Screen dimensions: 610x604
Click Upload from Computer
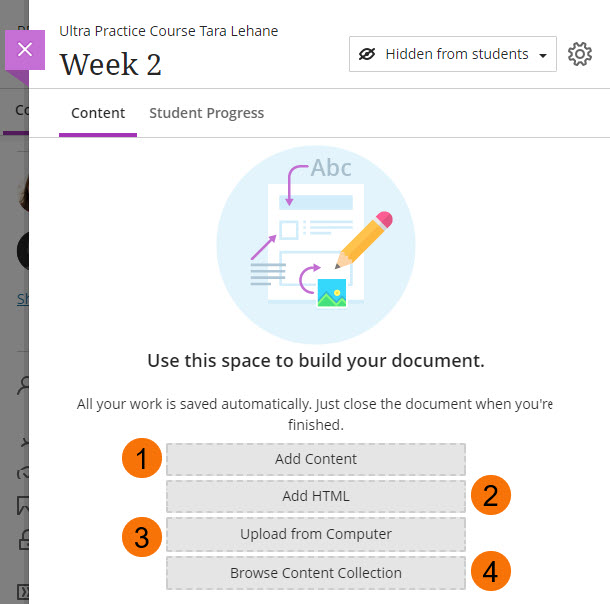[316, 534]
